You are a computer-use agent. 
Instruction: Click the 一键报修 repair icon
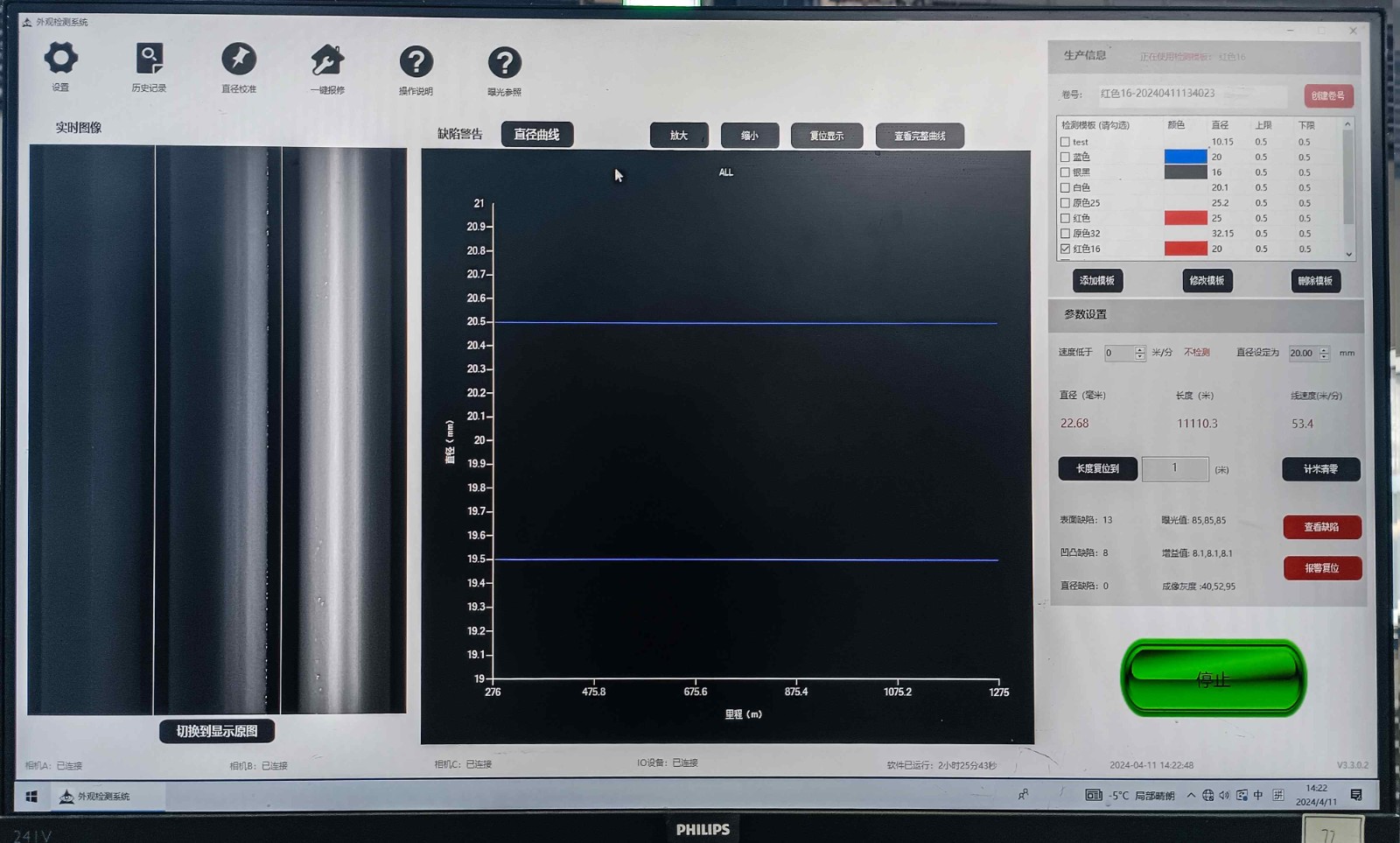tap(327, 60)
